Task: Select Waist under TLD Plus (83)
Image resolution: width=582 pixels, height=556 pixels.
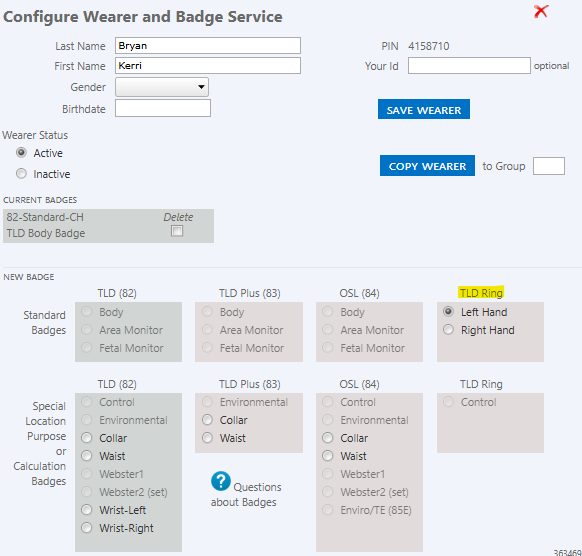Action: click(207, 438)
